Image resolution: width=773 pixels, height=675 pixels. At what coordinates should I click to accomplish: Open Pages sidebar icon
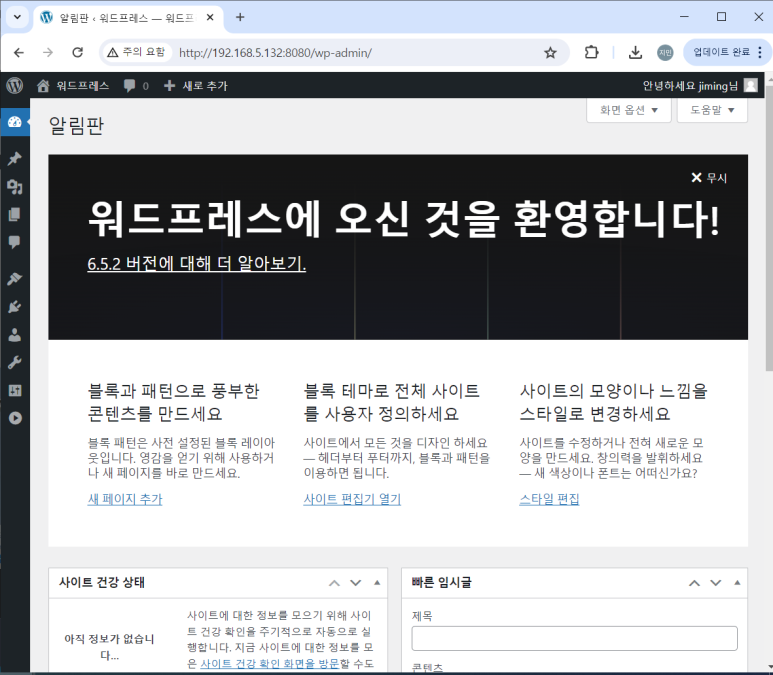[x=15, y=214]
